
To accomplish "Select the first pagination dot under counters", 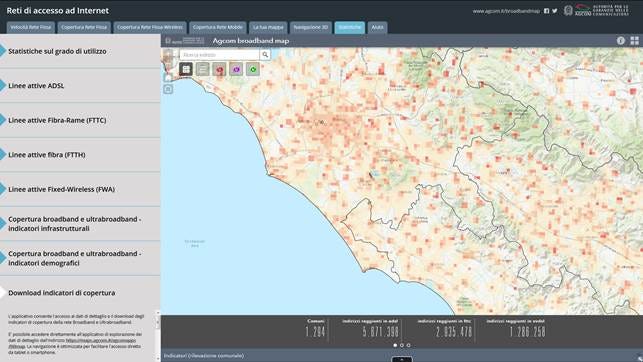I will pos(395,345).
